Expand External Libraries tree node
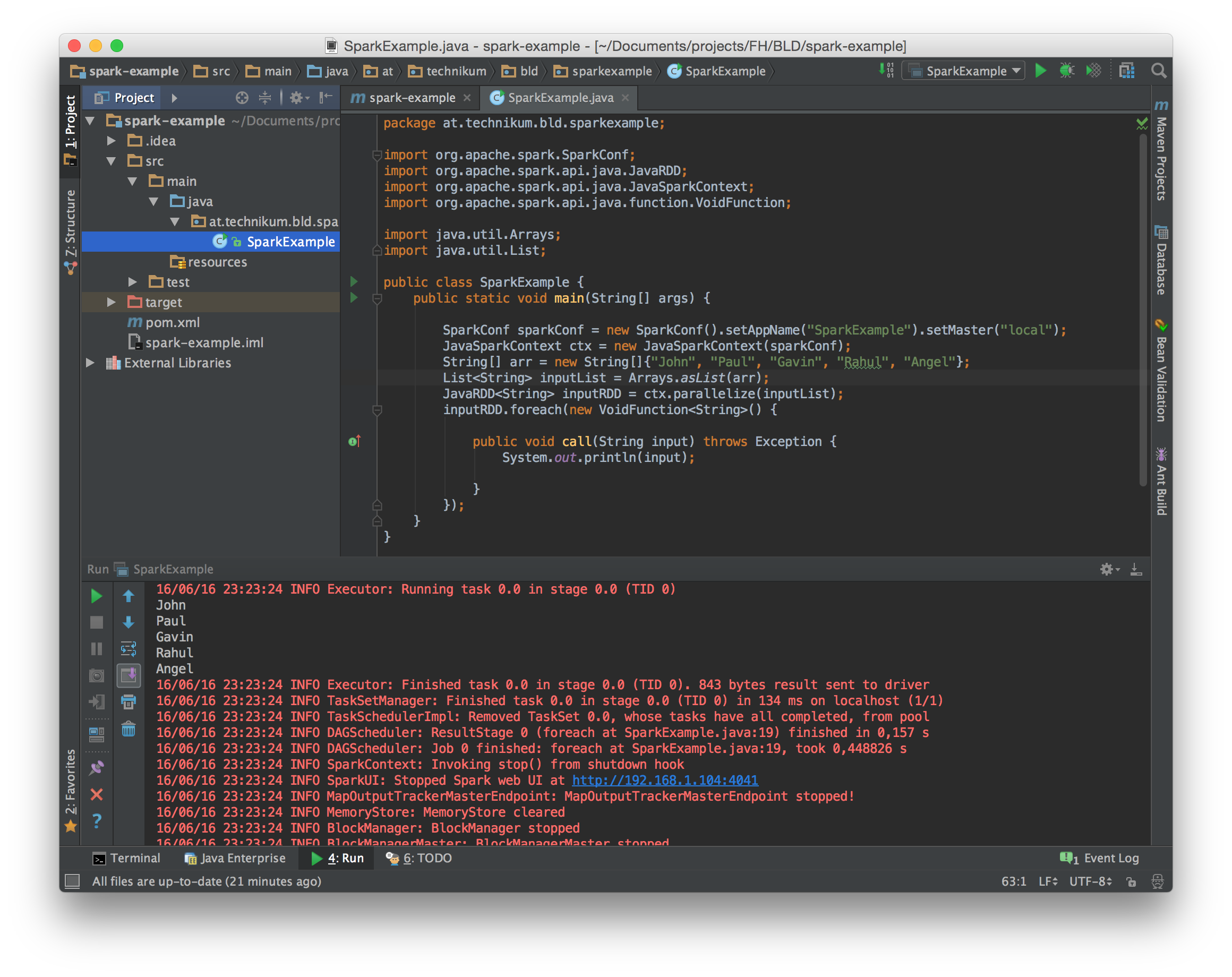Image resolution: width=1232 pixels, height=977 pixels. (x=90, y=363)
